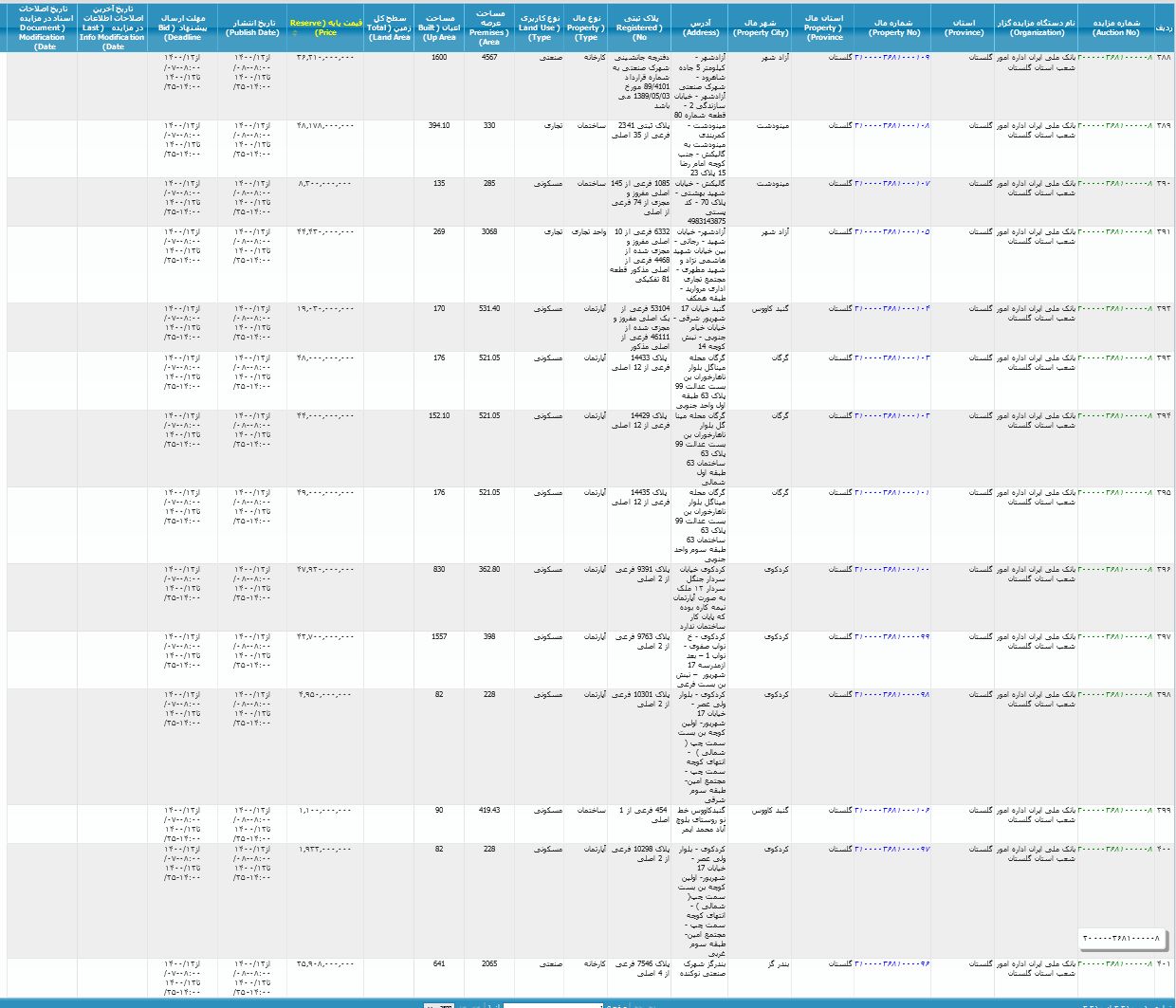Sort by Organization column header
This screenshot has height=1008, width=1176.
pyautogui.click(x=1036, y=27)
